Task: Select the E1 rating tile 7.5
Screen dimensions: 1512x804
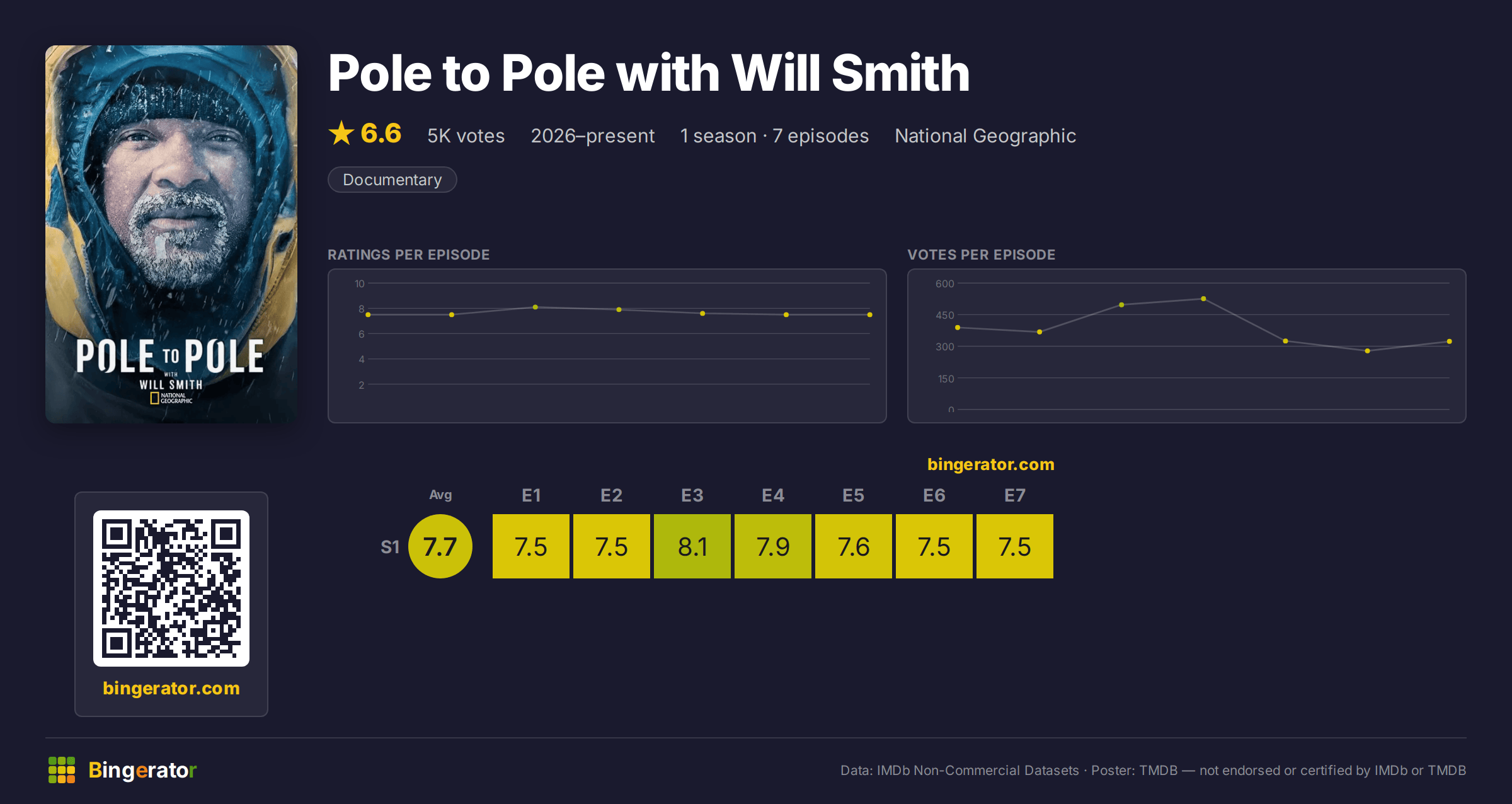Action: (531, 546)
